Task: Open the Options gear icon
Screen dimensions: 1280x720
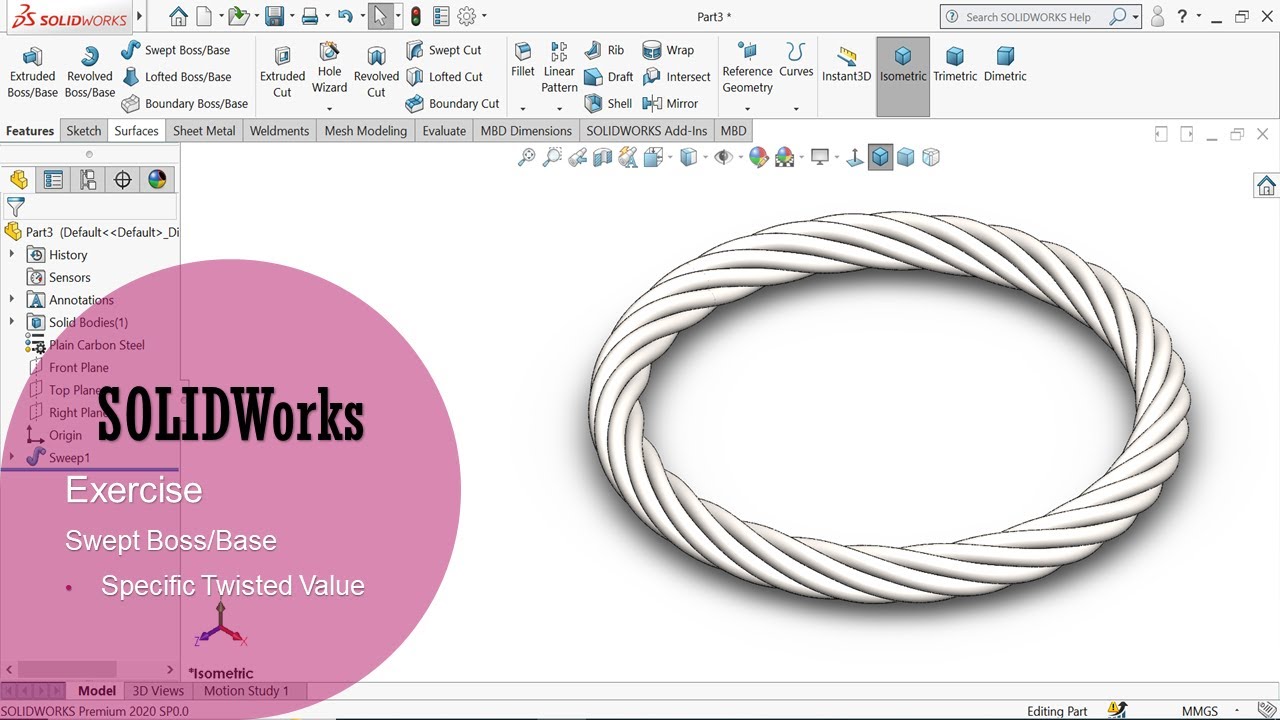Action: [x=466, y=16]
